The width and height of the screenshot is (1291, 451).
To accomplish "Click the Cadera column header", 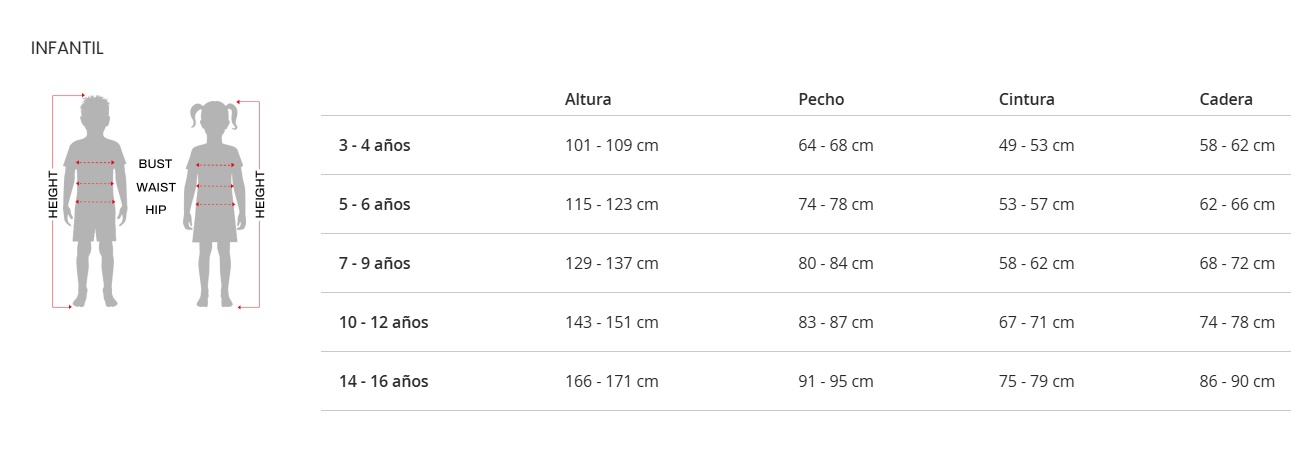I will 1226,99.
